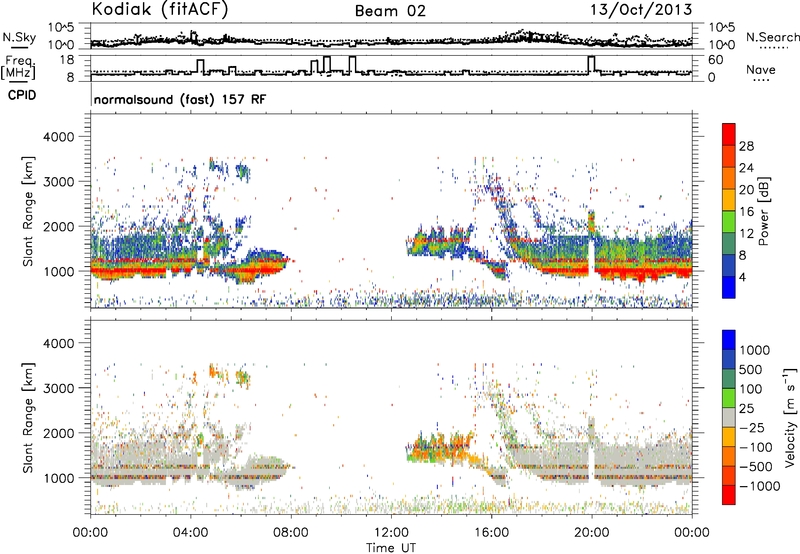Click the red bottom segment of the velocity colorbar
800x554 pixels.
click(x=729, y=495)
